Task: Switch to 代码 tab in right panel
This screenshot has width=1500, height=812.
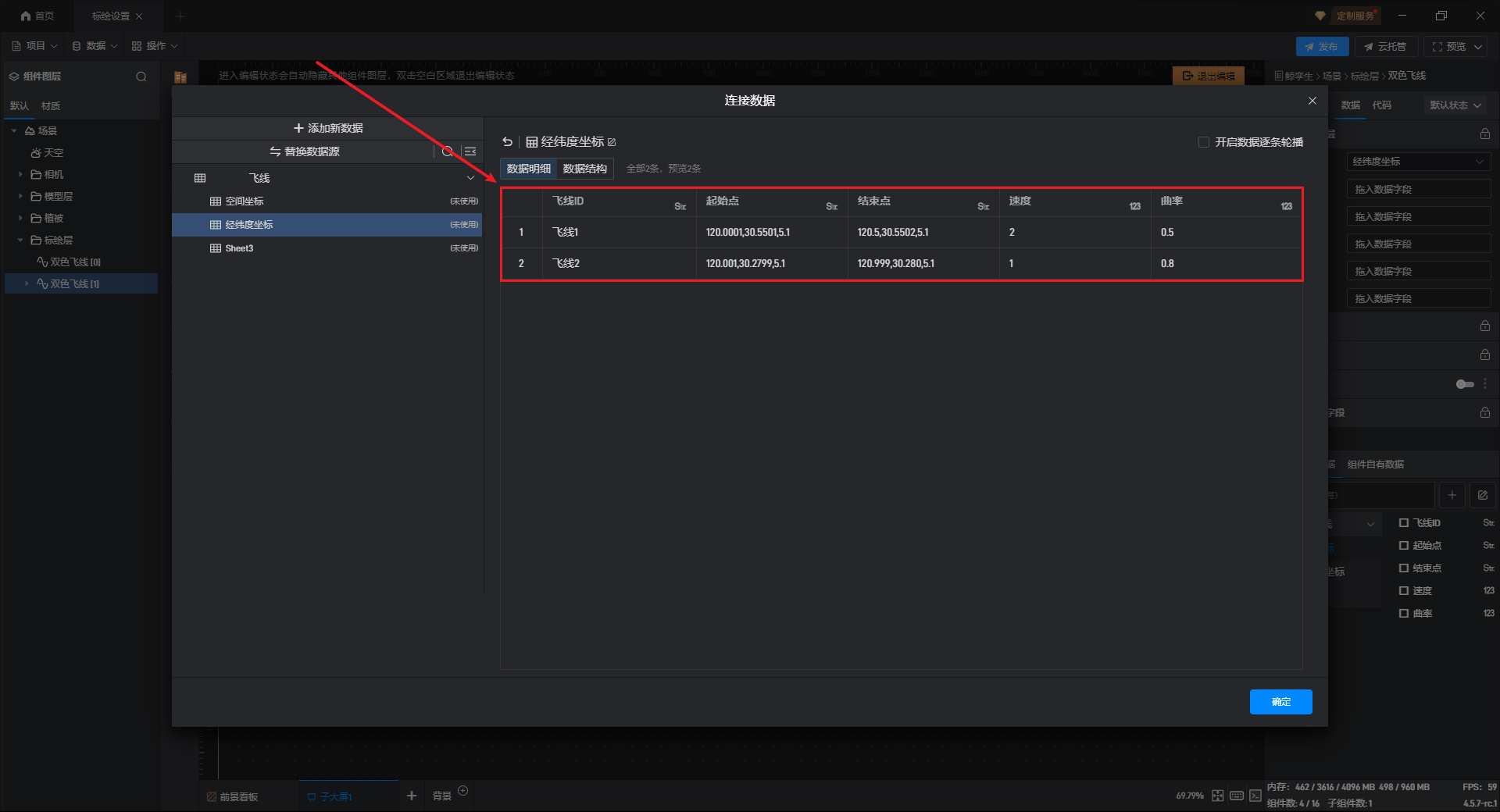Action: pyautogui.click(x=1382, y=105)
